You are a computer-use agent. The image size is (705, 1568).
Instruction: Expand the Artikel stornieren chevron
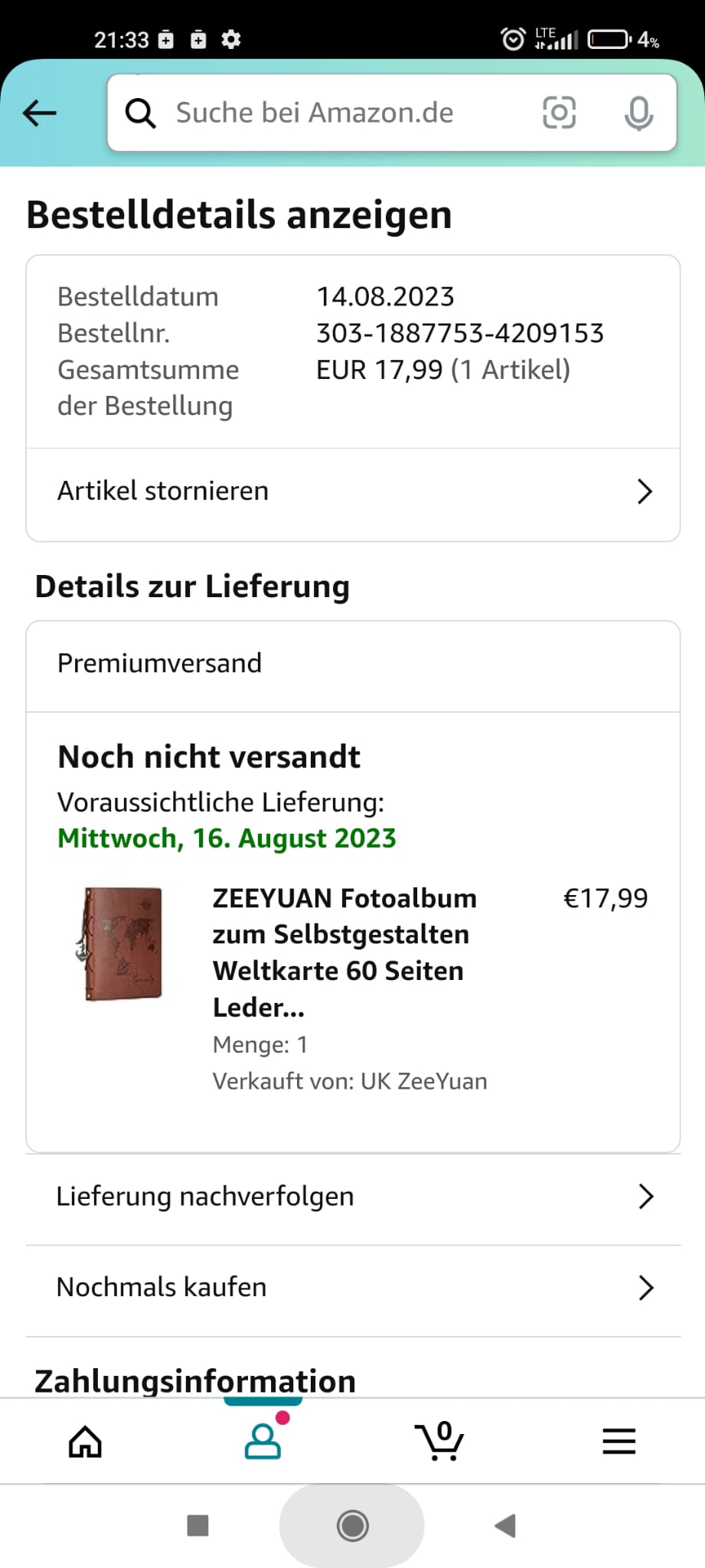645,492
